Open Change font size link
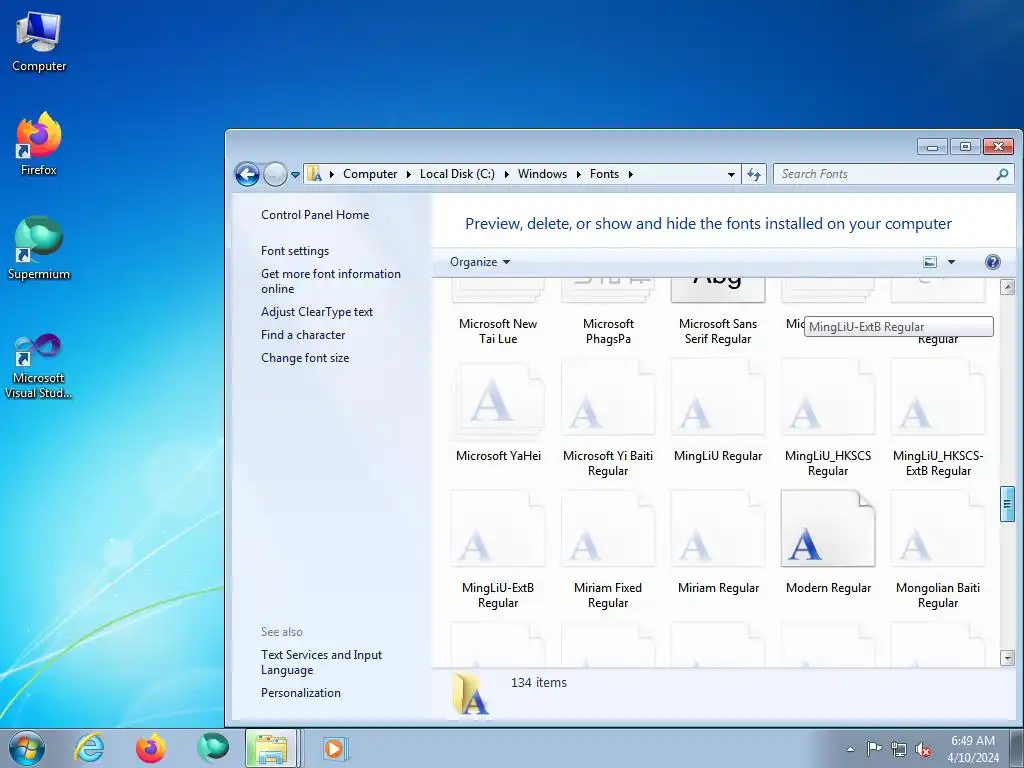The image size is (1024, 768). pyautogui.click(x=305, y=358)
